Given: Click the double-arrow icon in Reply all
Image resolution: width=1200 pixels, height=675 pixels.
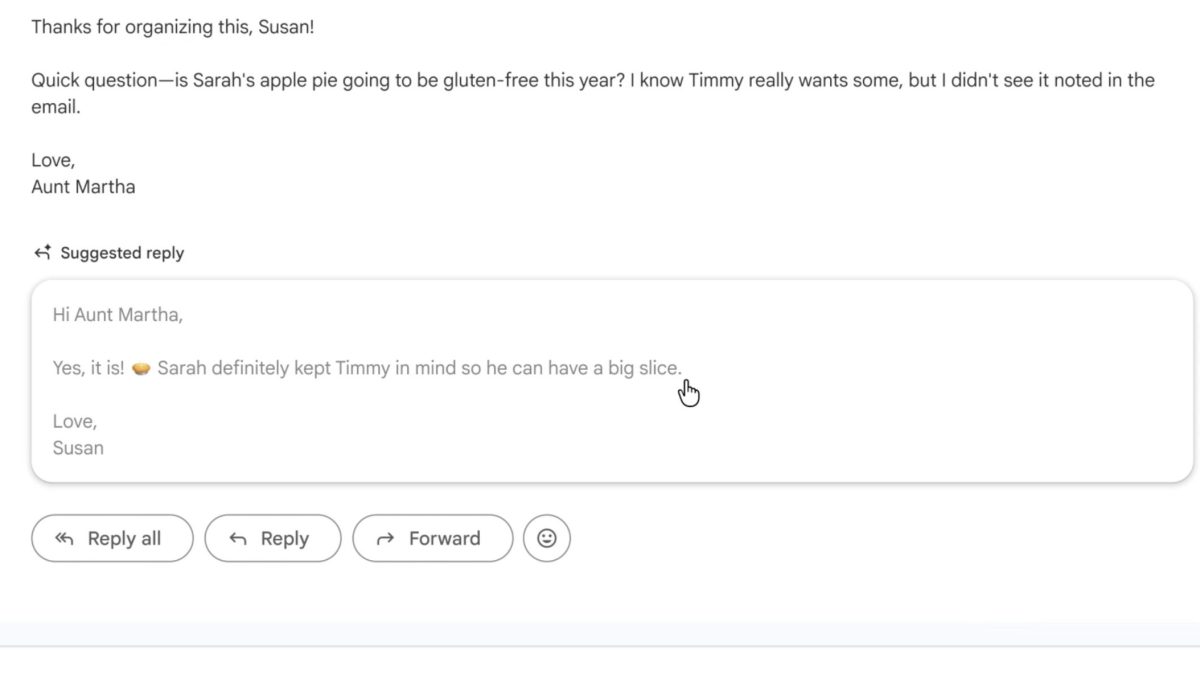Looking at the screenshot, I should pyautogui.click(x=65, y=539).
